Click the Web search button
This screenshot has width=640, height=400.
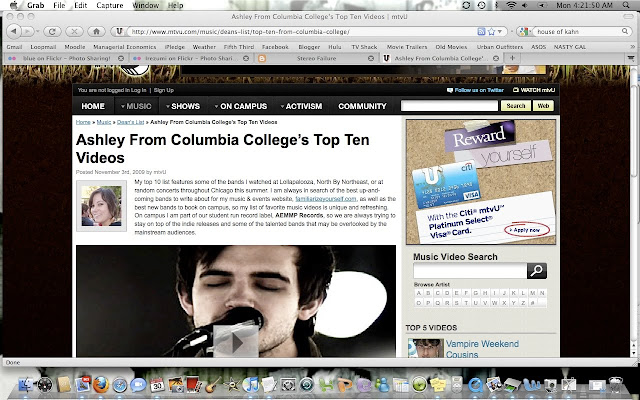click(x=543, y=106)
